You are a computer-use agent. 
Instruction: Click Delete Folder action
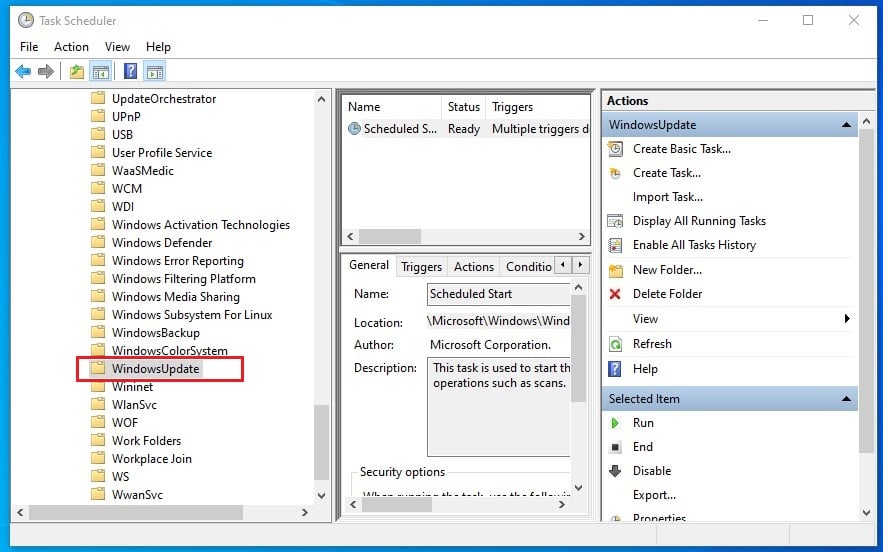coord(667,294)
